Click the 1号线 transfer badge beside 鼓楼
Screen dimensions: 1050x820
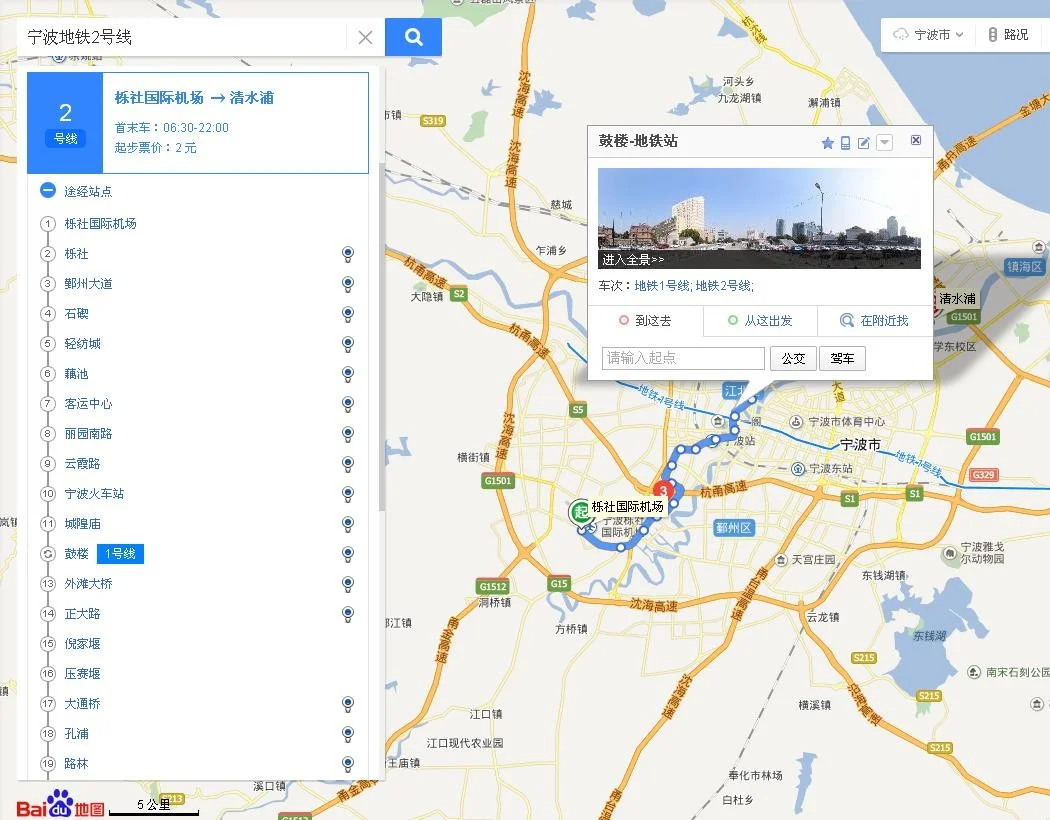click(119, 553)
